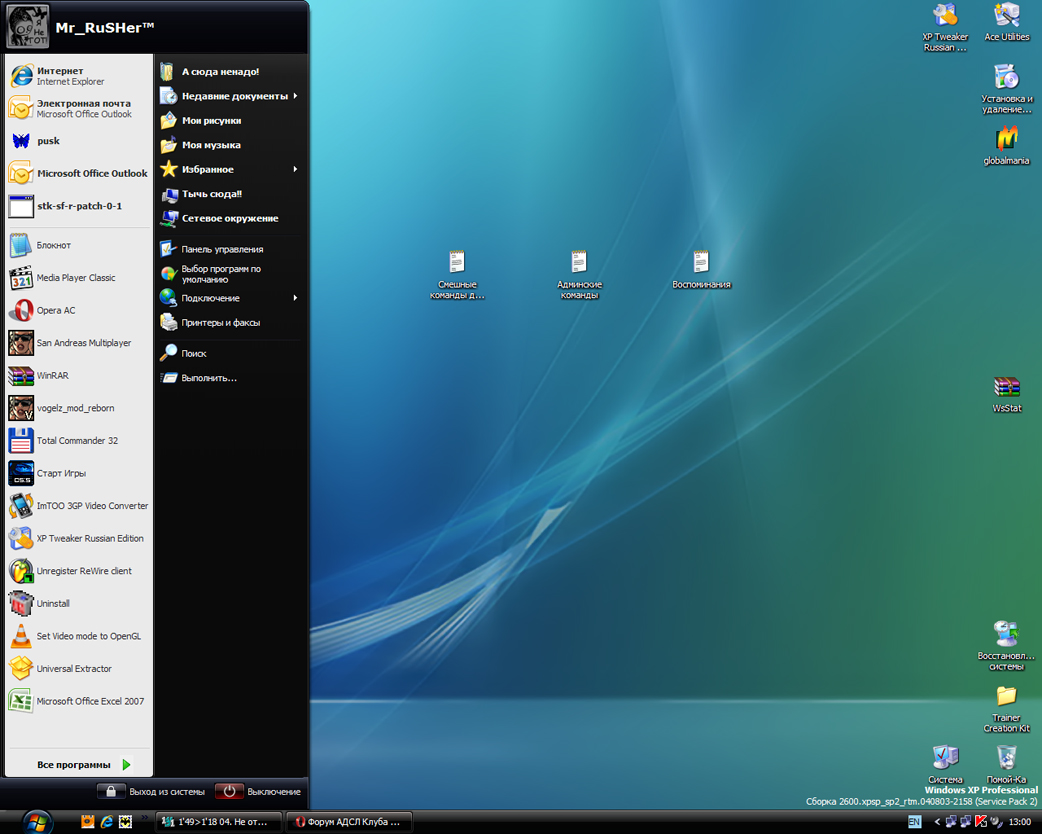Select Смешные команды desktop file

[x=457, y=274]
